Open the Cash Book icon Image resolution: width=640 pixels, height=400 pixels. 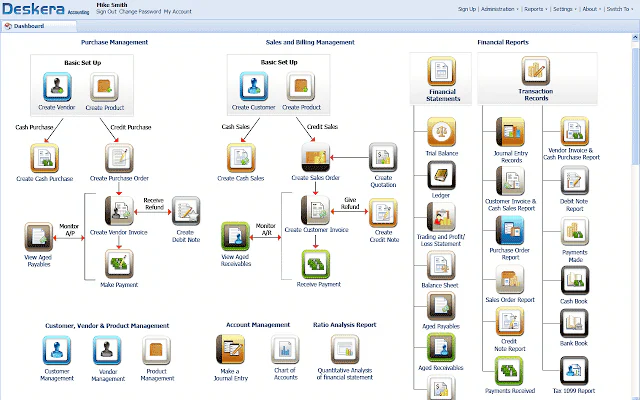pos(575,280)
